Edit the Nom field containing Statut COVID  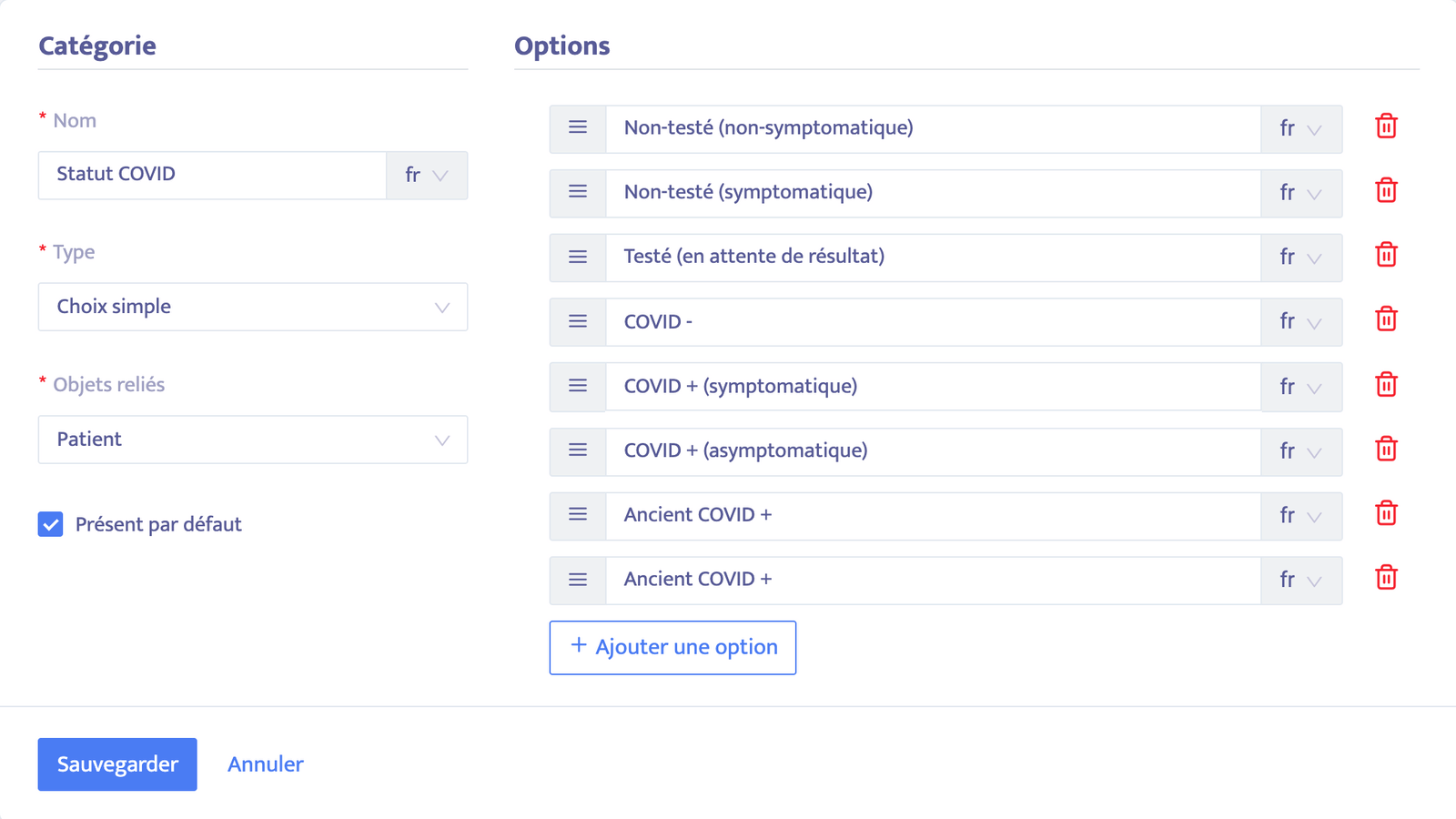(212, 175)
